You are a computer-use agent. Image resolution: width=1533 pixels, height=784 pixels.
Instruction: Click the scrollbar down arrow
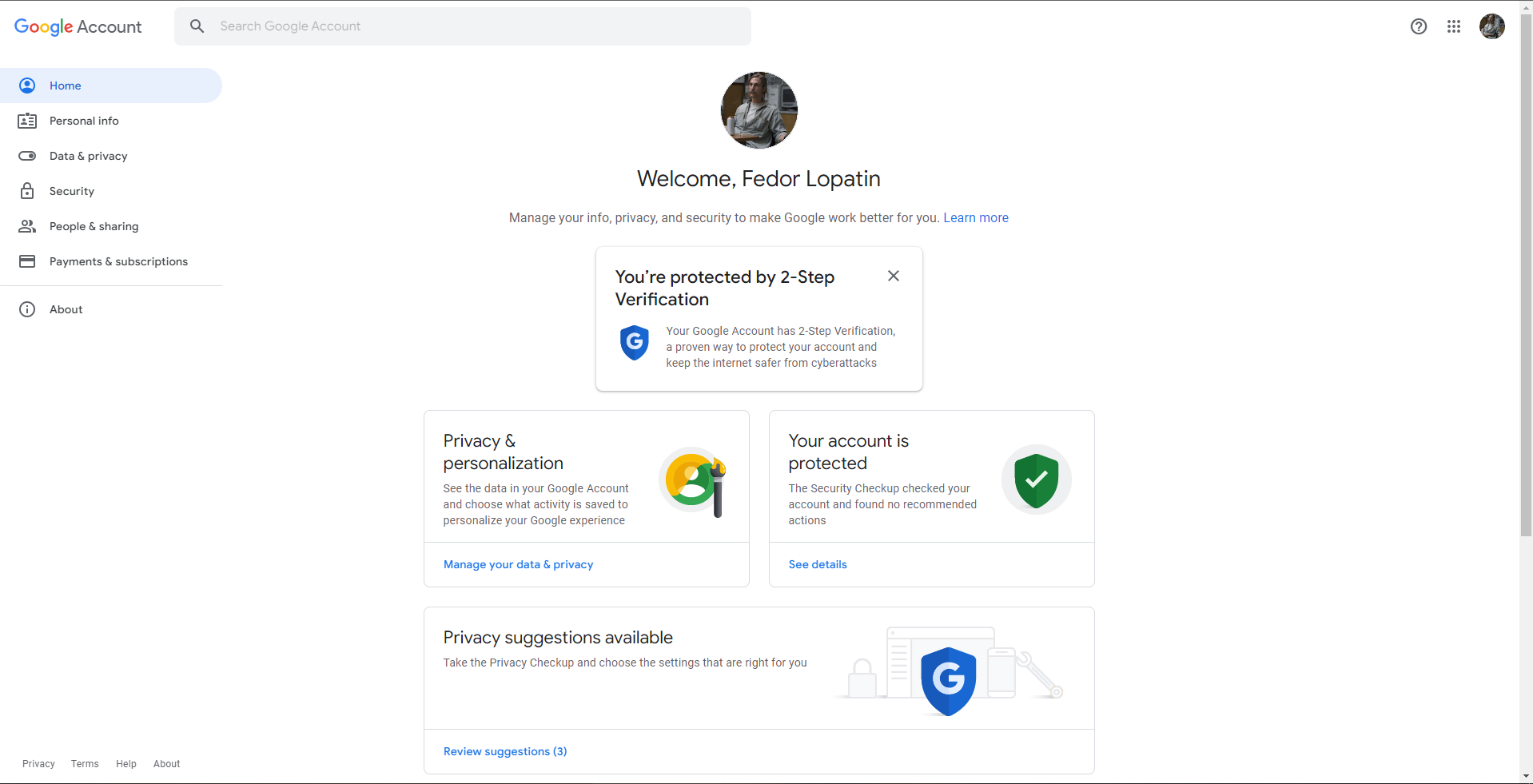1526,776
